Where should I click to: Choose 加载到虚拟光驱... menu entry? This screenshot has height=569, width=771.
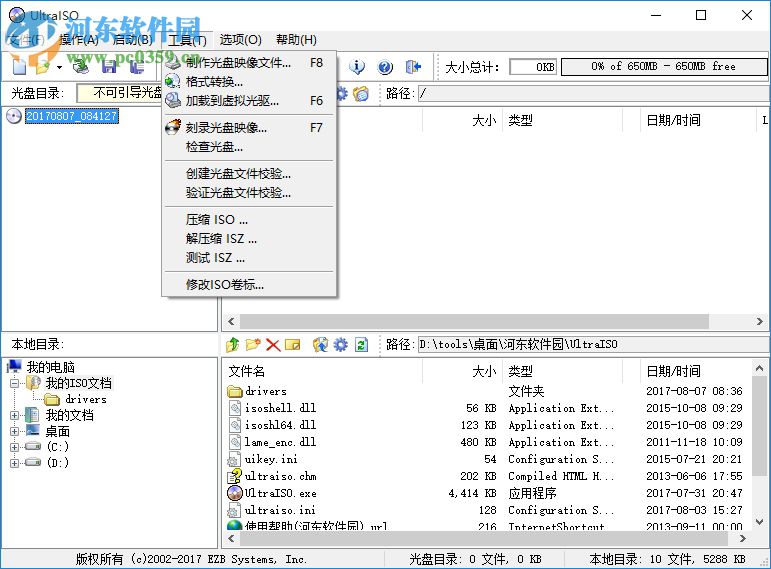point(249,101)
